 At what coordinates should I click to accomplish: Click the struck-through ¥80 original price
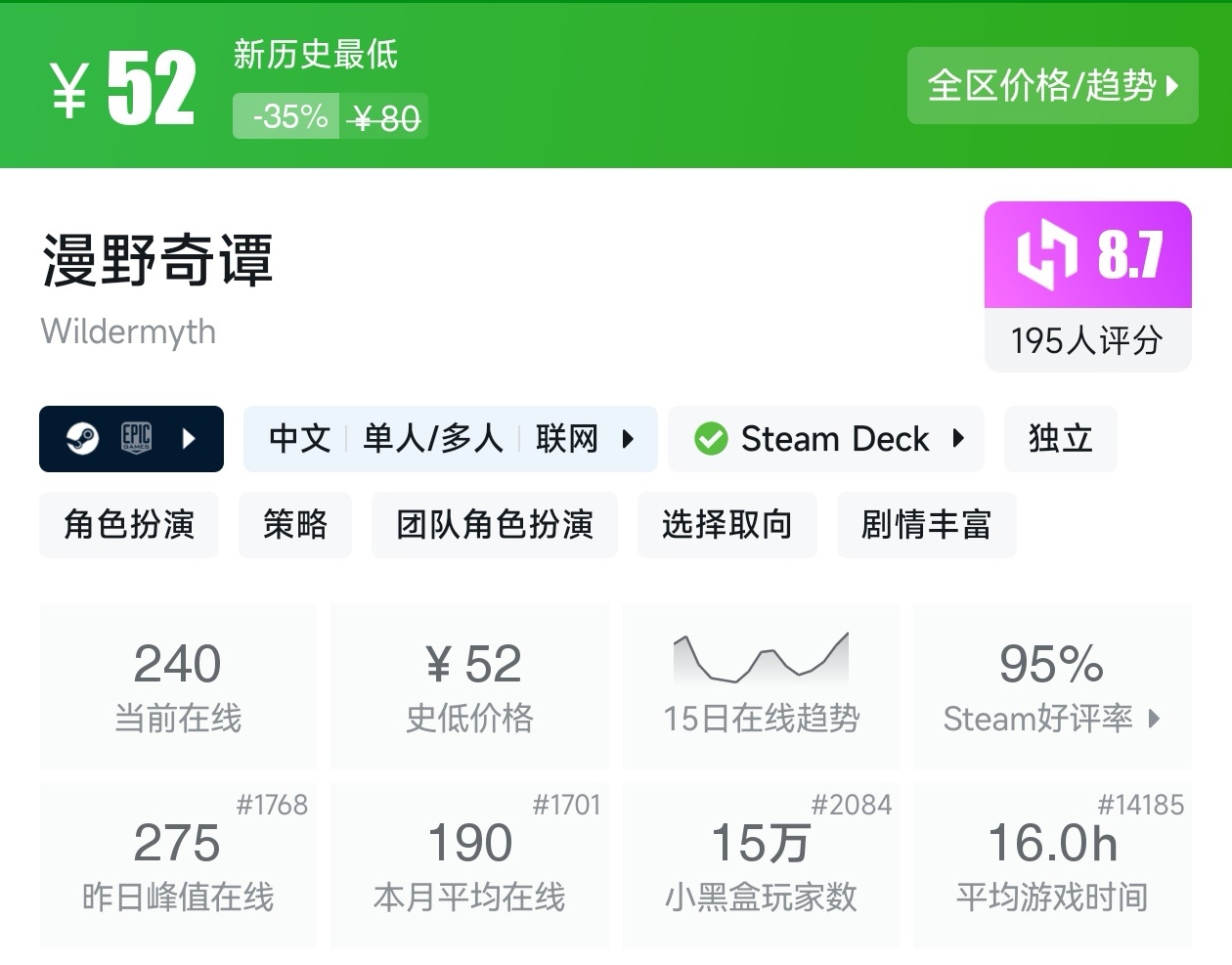pyautogui.click(x=386, y=117)
